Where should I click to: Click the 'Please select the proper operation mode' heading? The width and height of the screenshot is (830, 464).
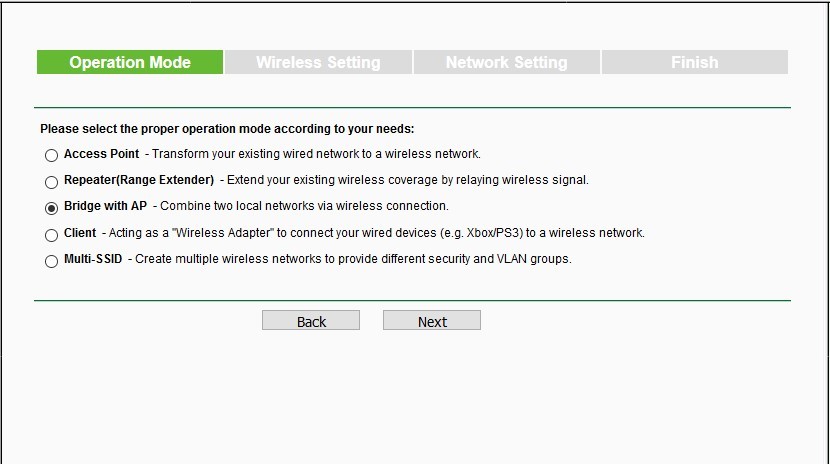(227, 129)
